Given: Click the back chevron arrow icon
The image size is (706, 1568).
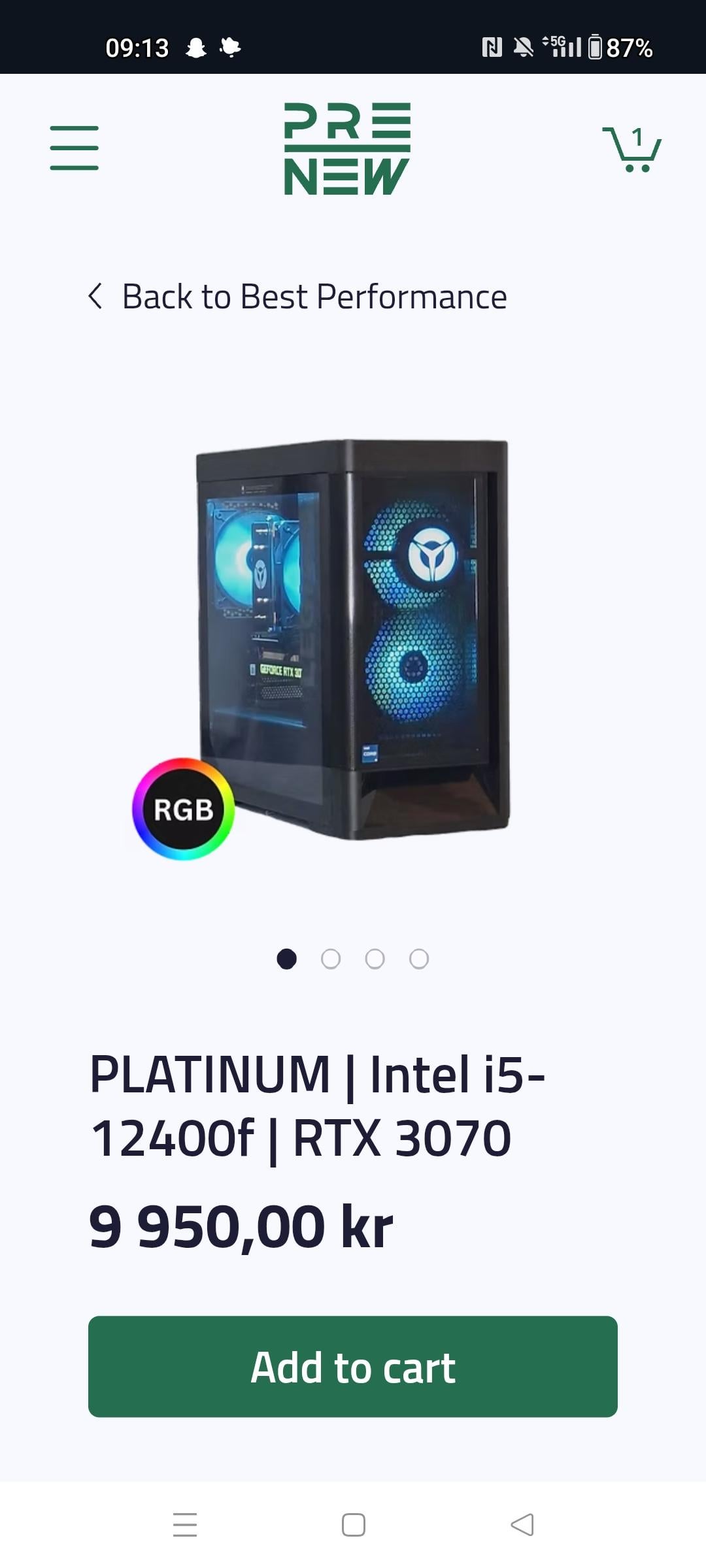Looking at the screenshot, I should click(x=95, y=296).
